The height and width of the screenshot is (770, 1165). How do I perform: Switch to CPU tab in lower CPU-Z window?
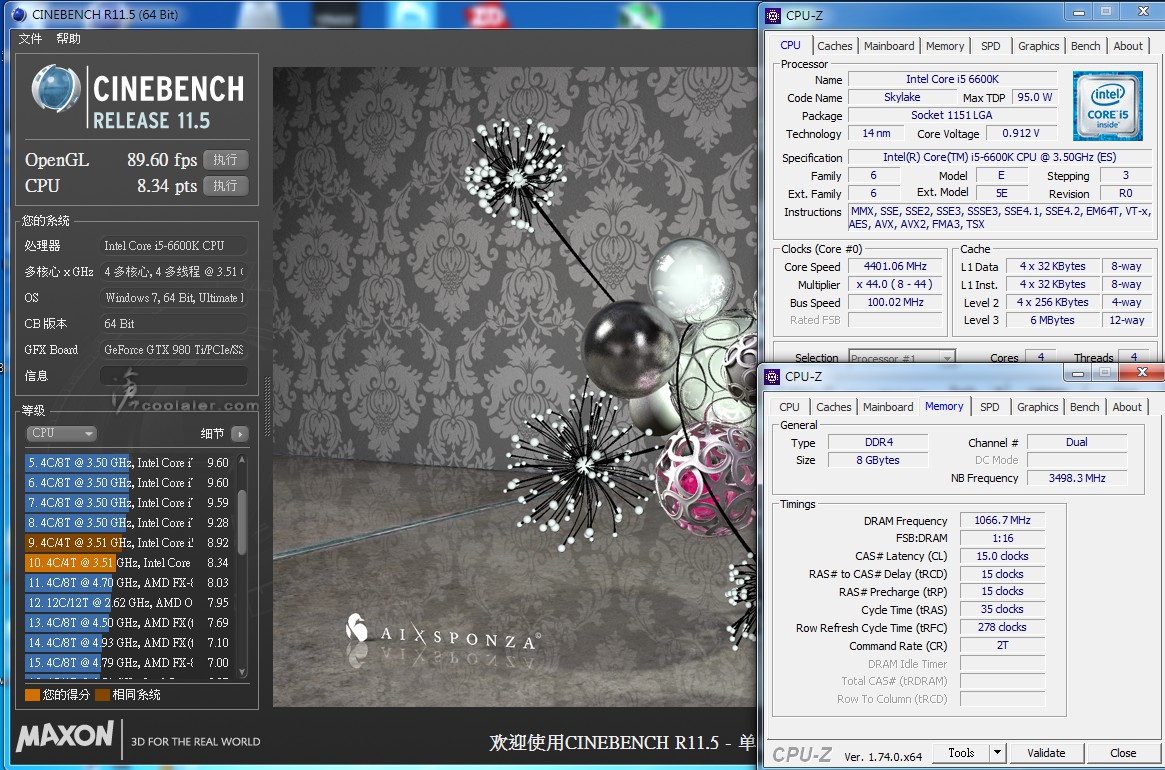[x=790, y=407]
